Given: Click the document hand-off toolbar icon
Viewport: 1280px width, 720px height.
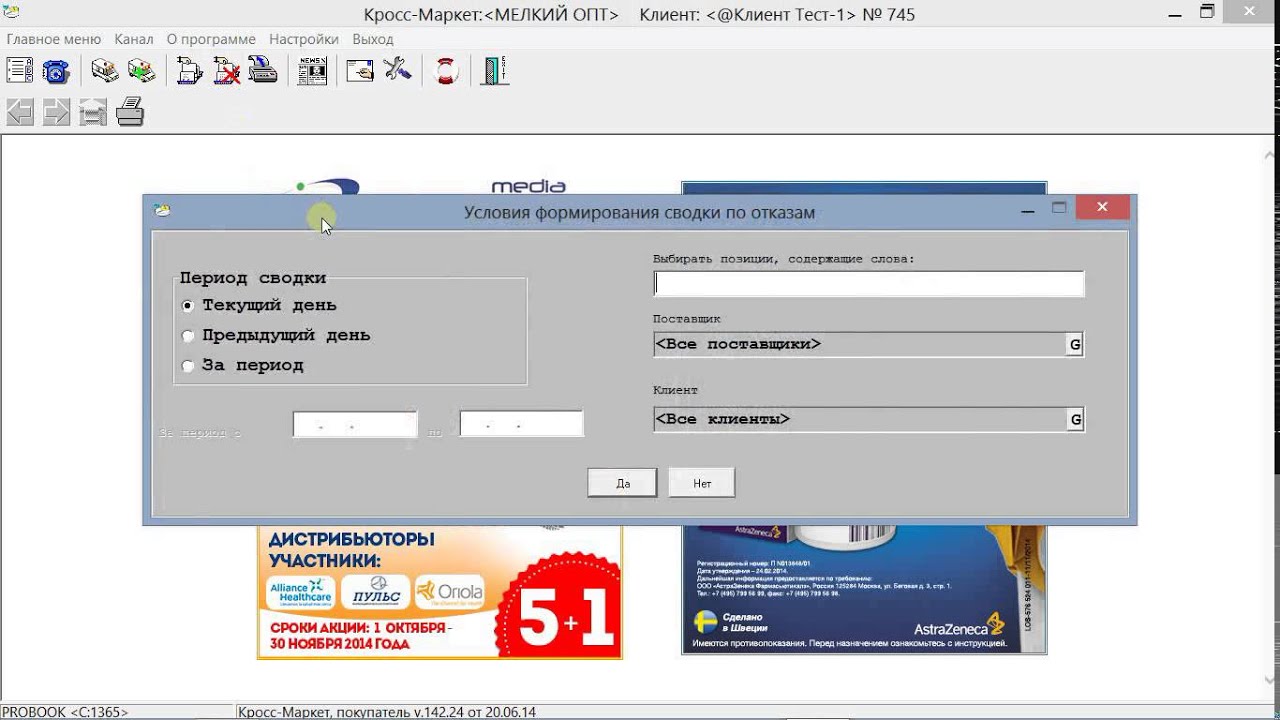Looking at the screenshot, I should pos(190,71).
